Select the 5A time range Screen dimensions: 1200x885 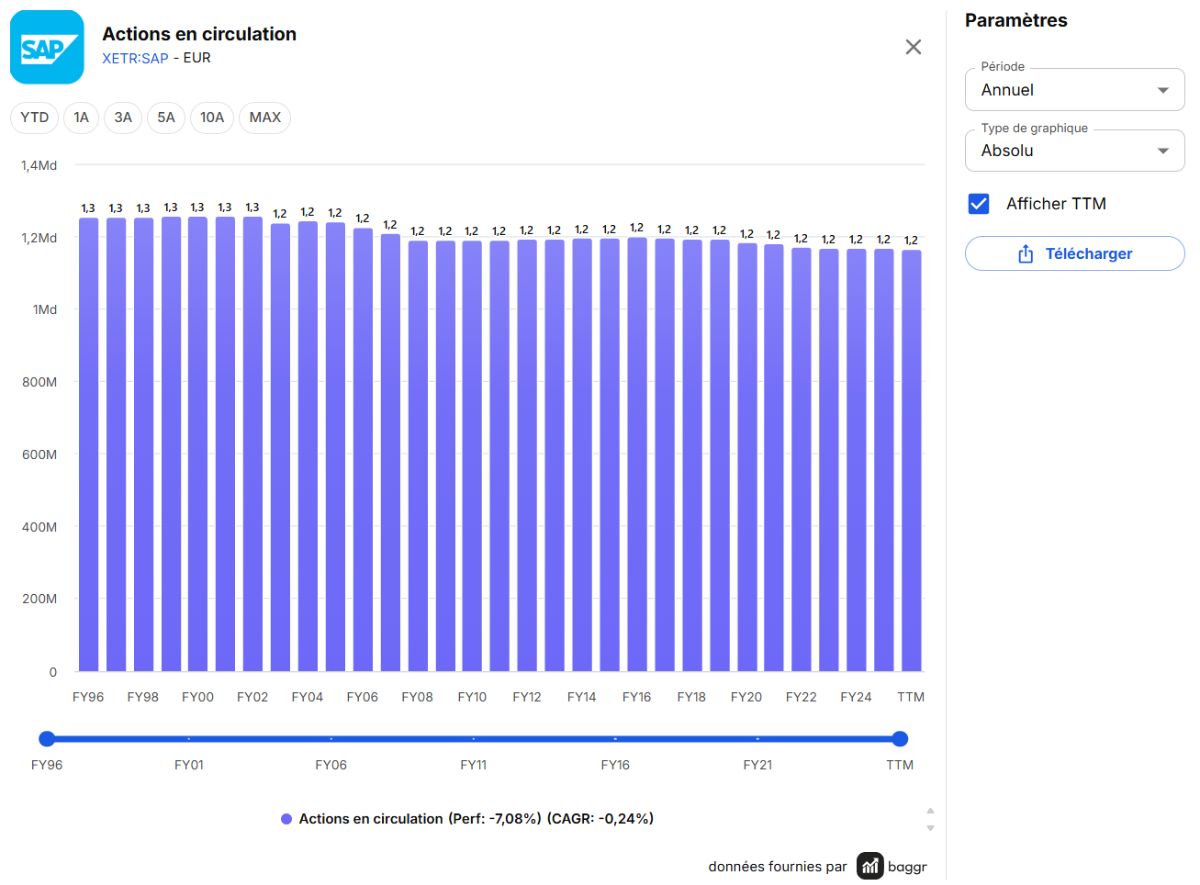pos(166,118)
